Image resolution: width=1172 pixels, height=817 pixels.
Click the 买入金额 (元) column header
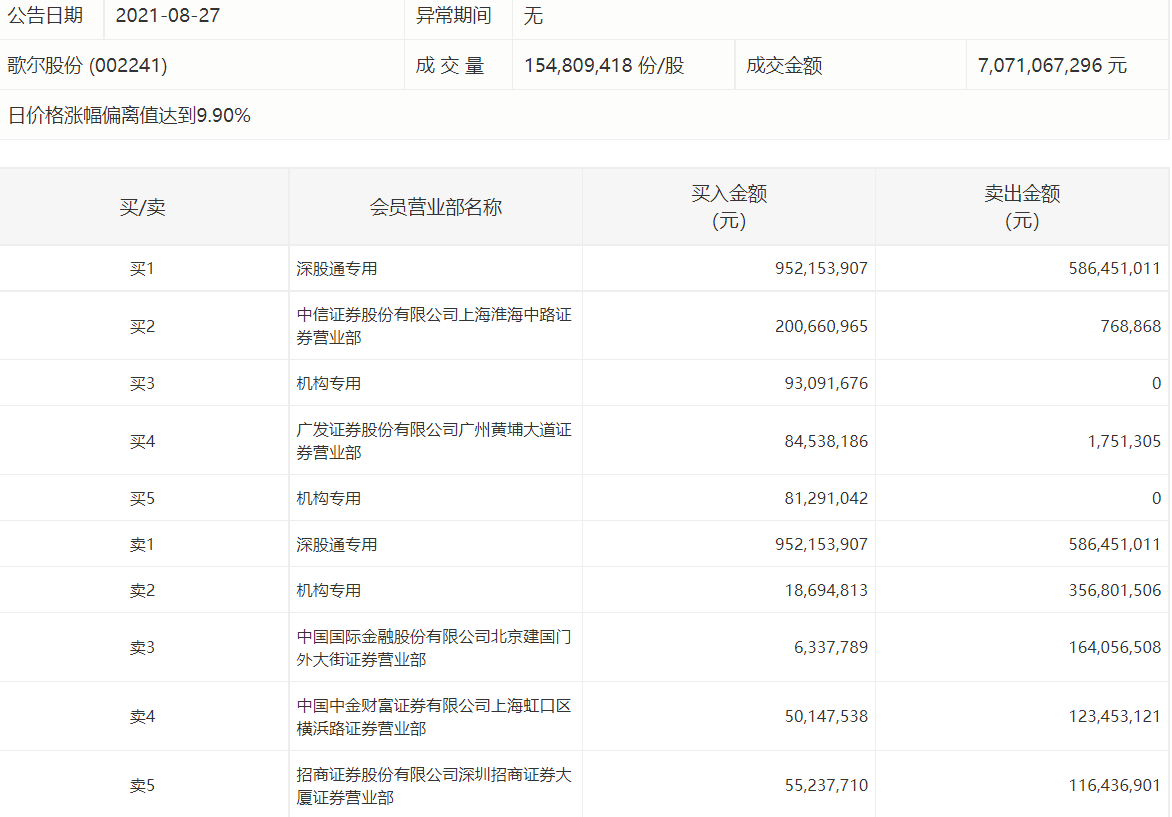[x=729, y=207]
